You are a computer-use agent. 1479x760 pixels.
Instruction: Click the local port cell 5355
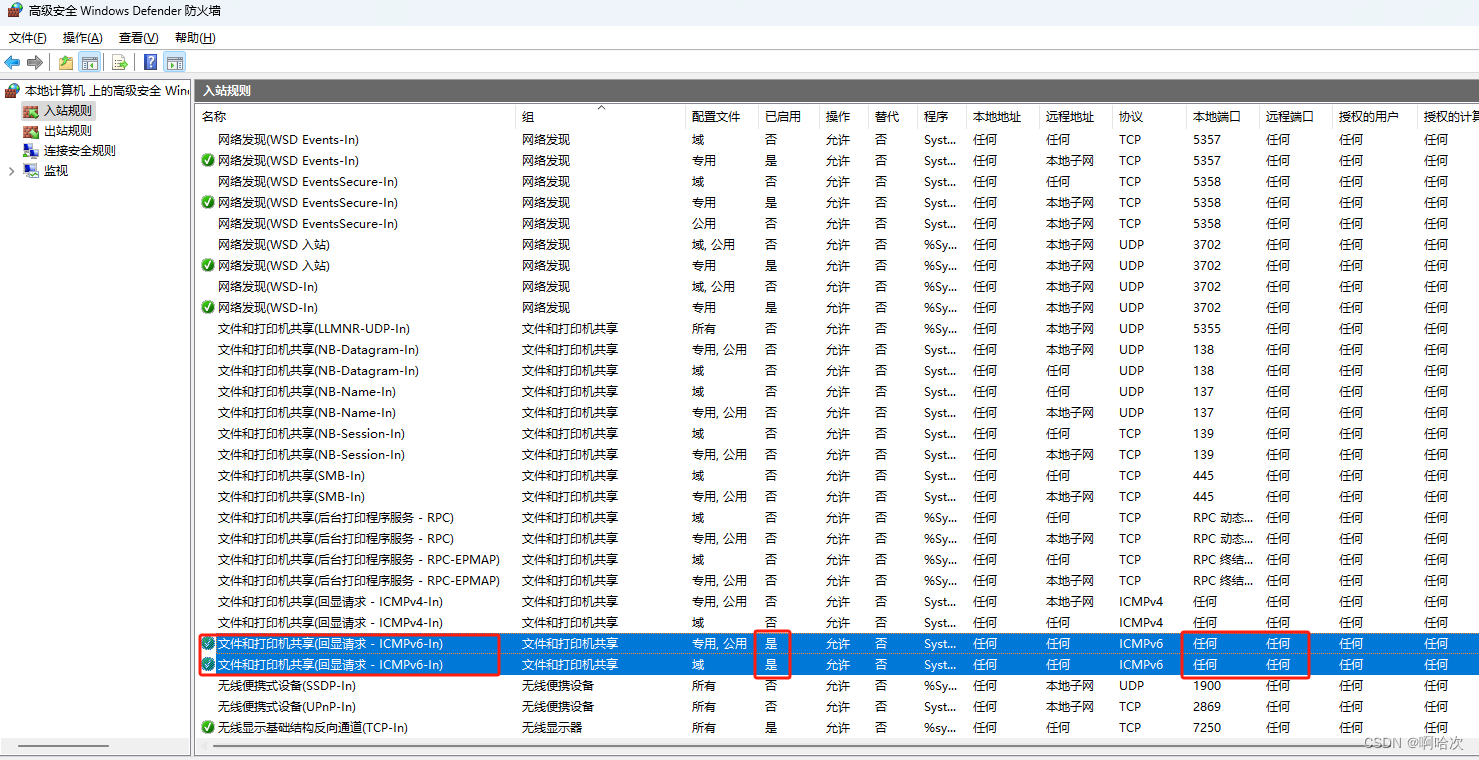(1207, 328)
